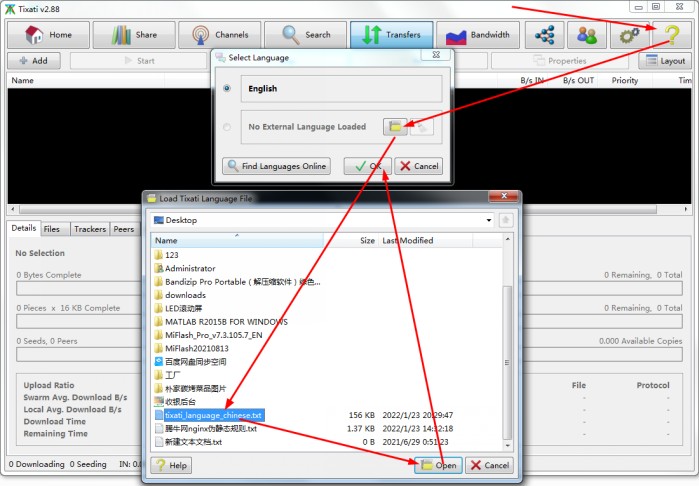This screenshot has width=699, height=486.
Task: Open the Share section
Action: 134,35
